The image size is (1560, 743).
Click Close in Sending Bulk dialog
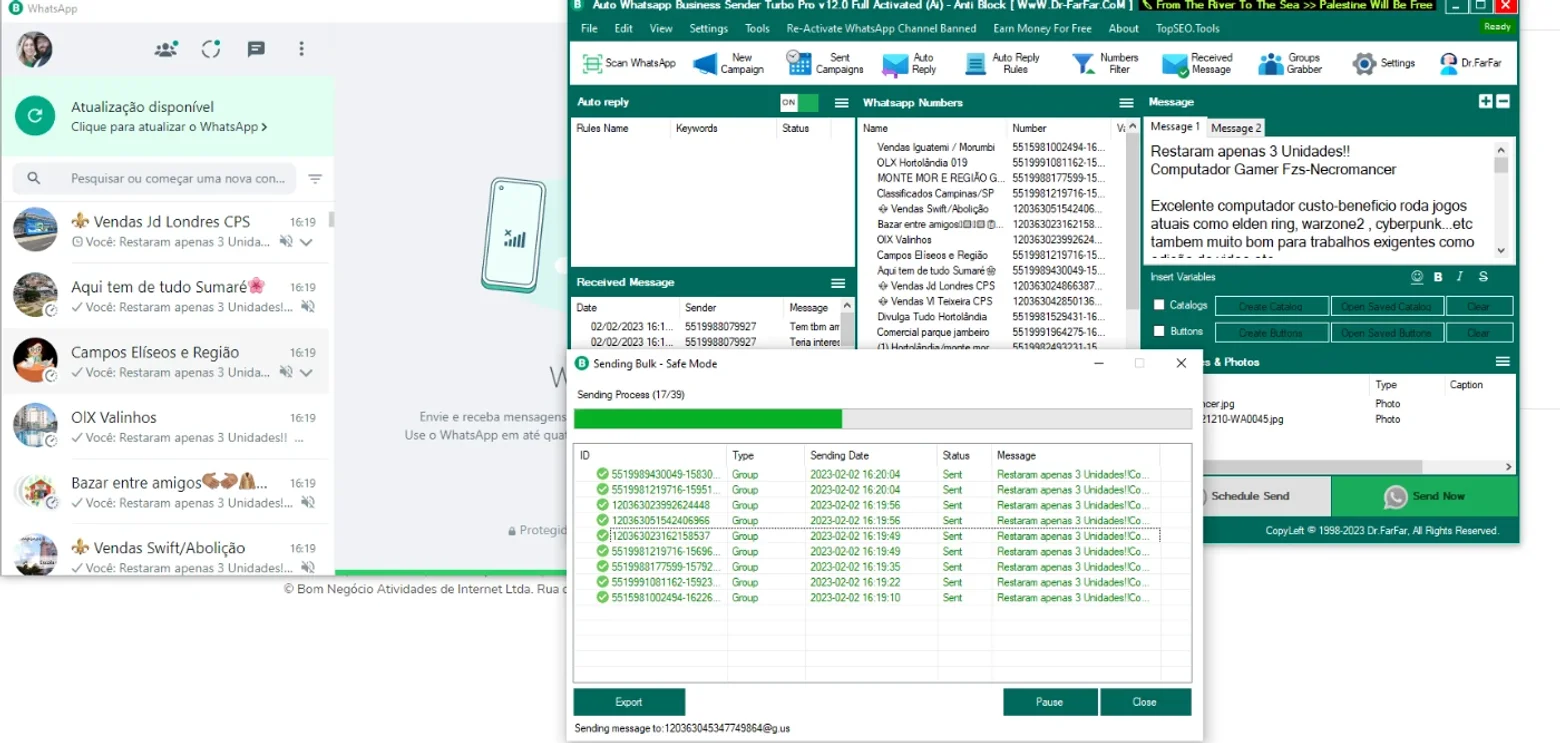1145,702
